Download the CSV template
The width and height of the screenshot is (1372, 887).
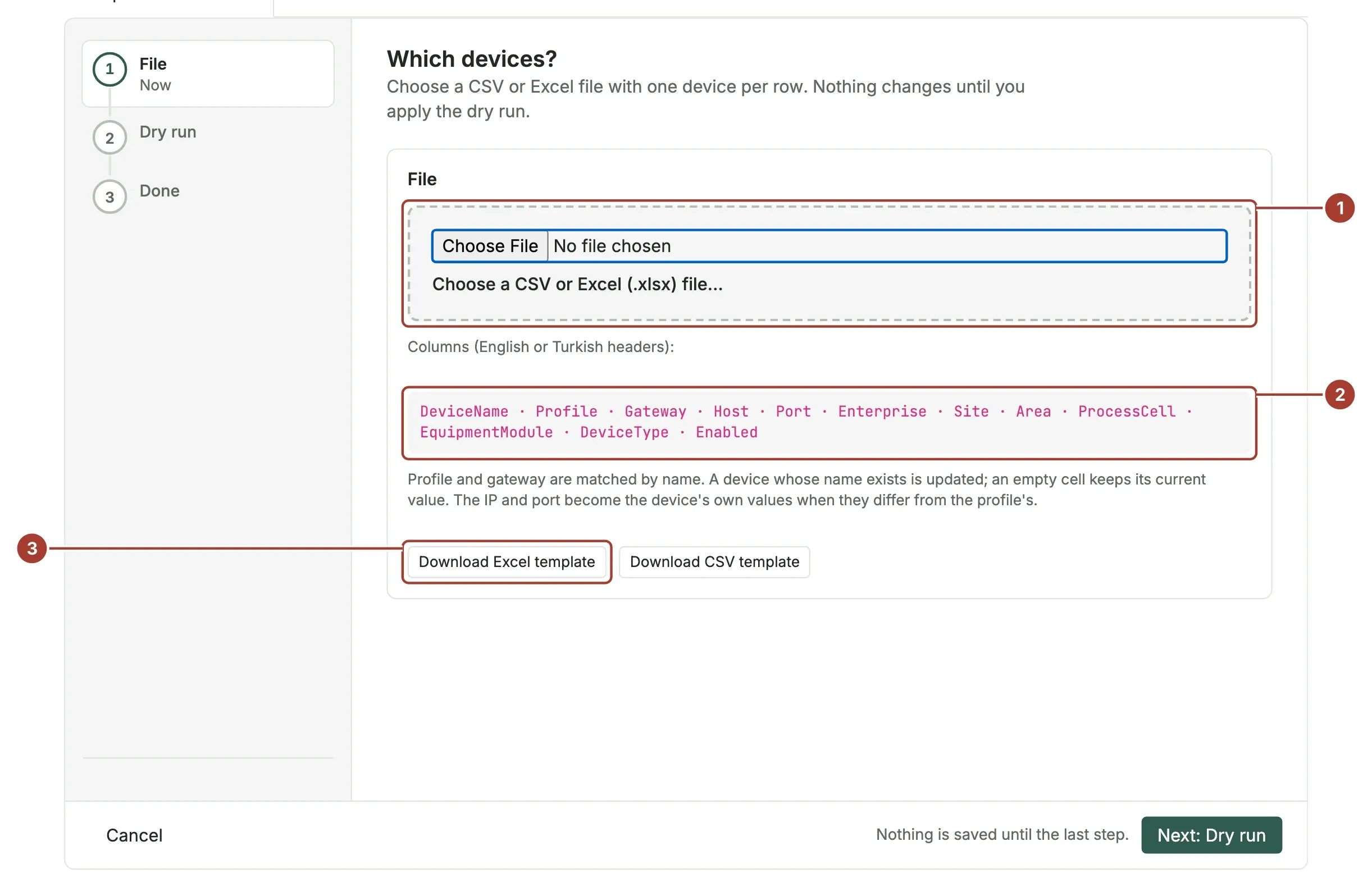(713, 561)
